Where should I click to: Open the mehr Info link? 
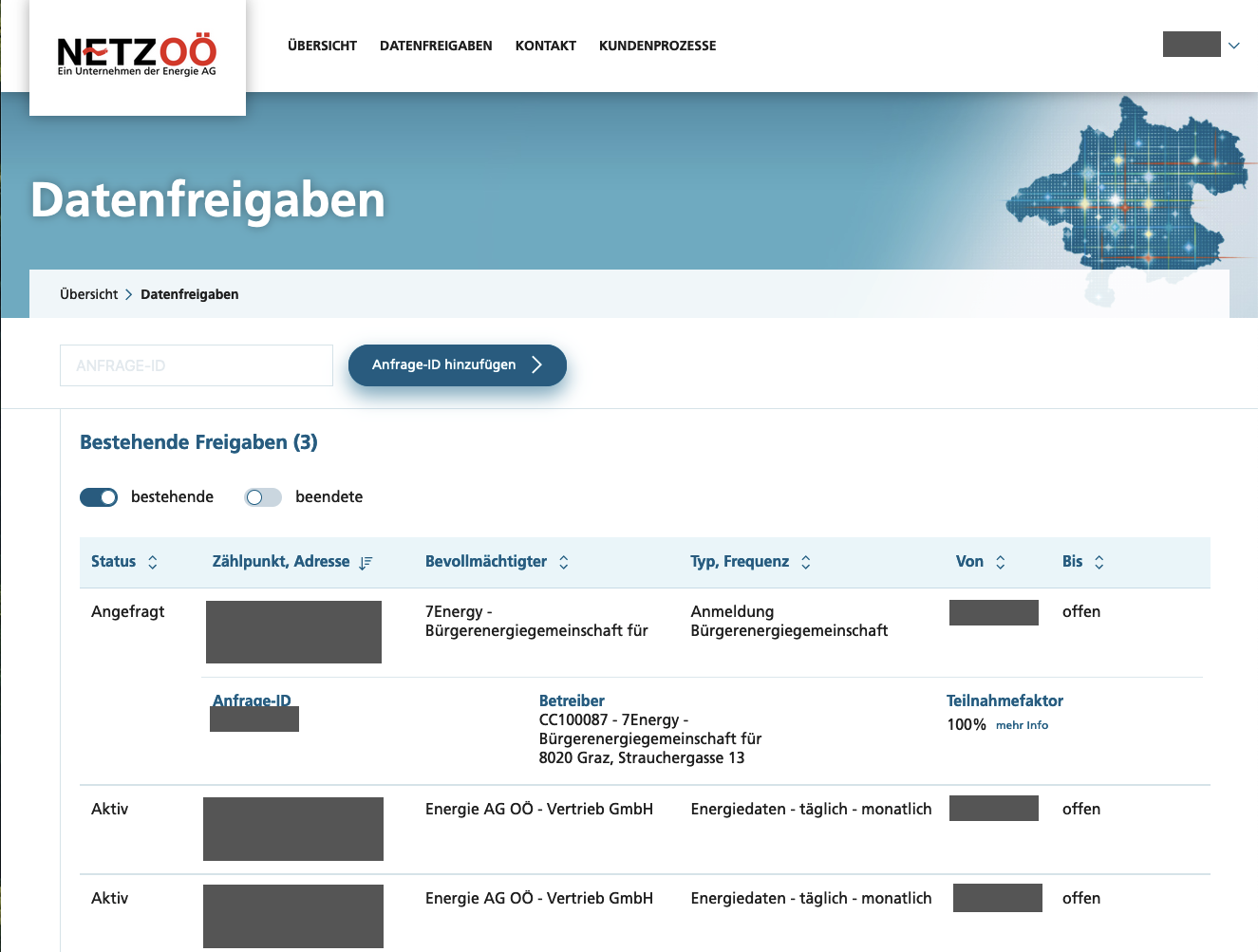pyautogui.click(x=1022, y=725)
